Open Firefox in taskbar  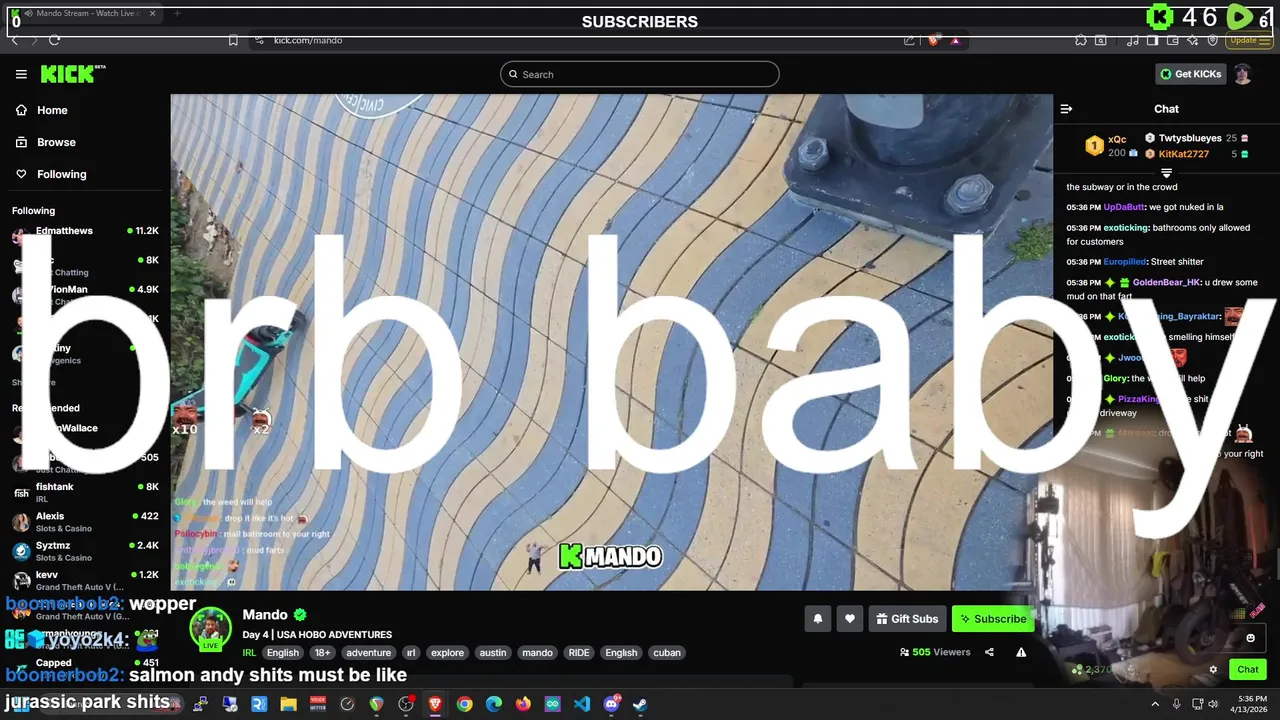(523, 704)
